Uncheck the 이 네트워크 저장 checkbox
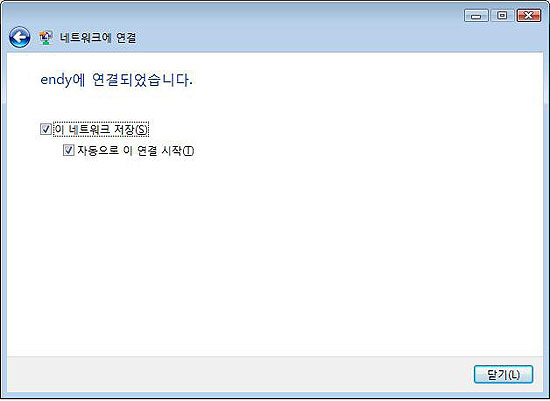The height and width of the screenshot is (401, 550). [x=46, y=129]
